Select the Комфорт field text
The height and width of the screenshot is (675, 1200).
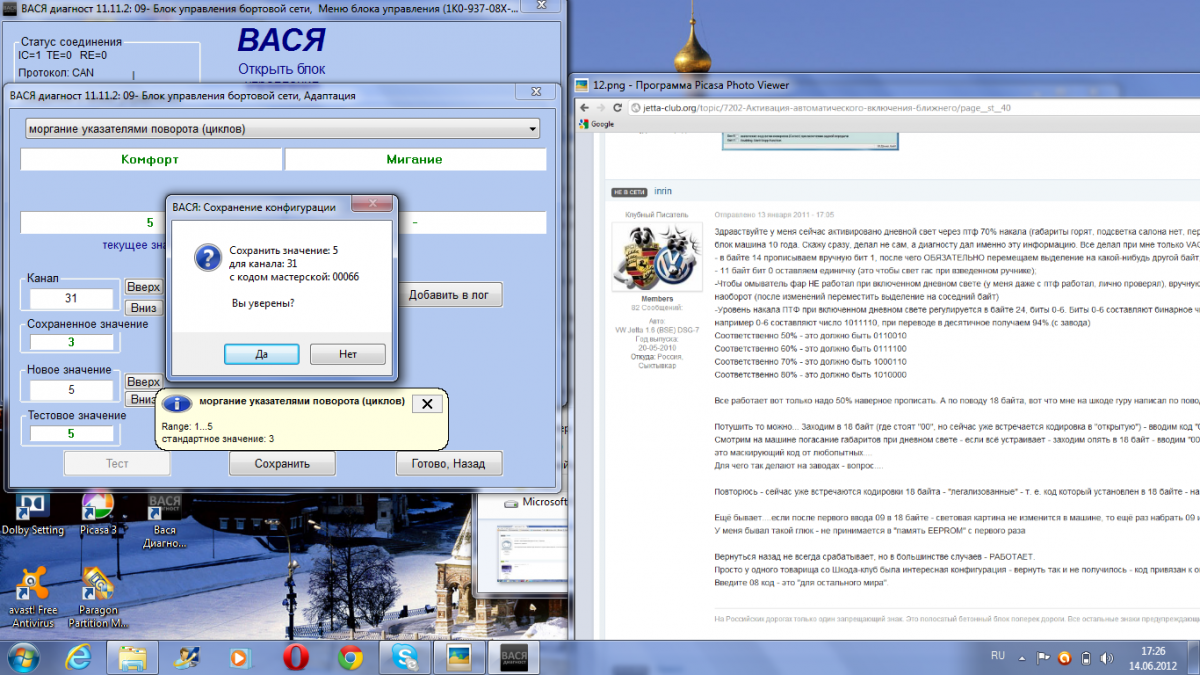point(150,159)
